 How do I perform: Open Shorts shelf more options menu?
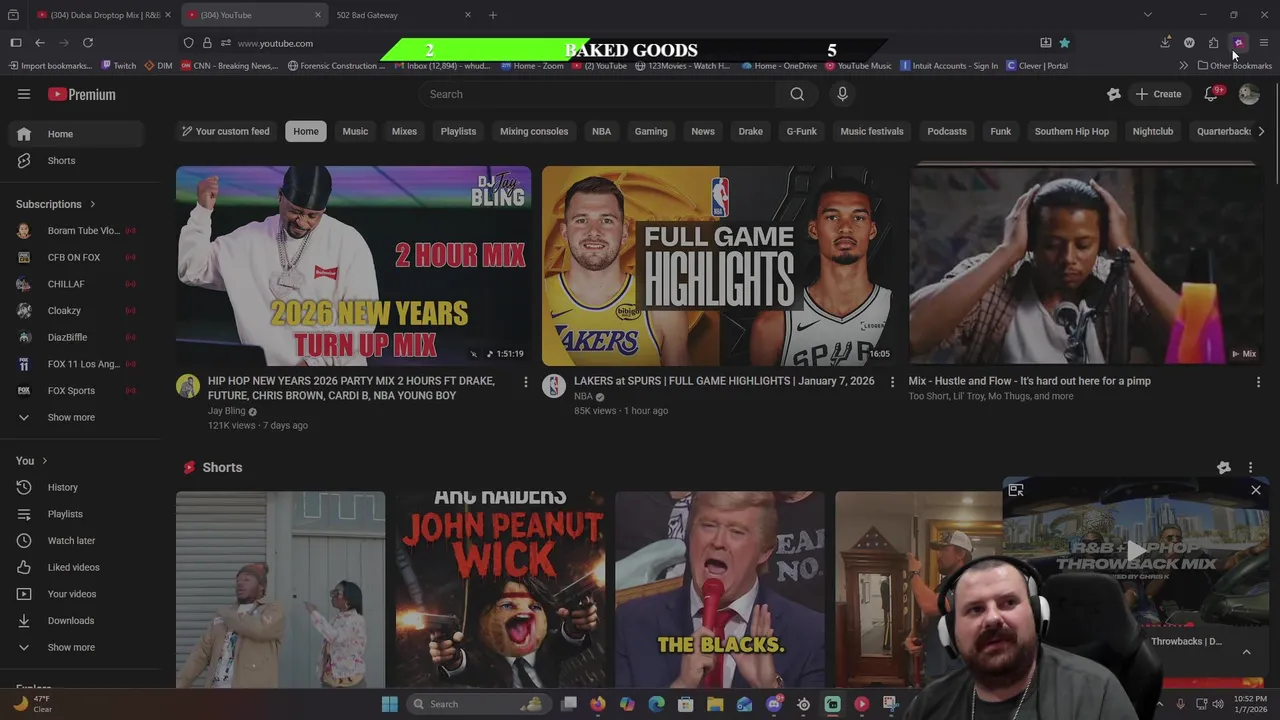click(x=1250, y=468)
